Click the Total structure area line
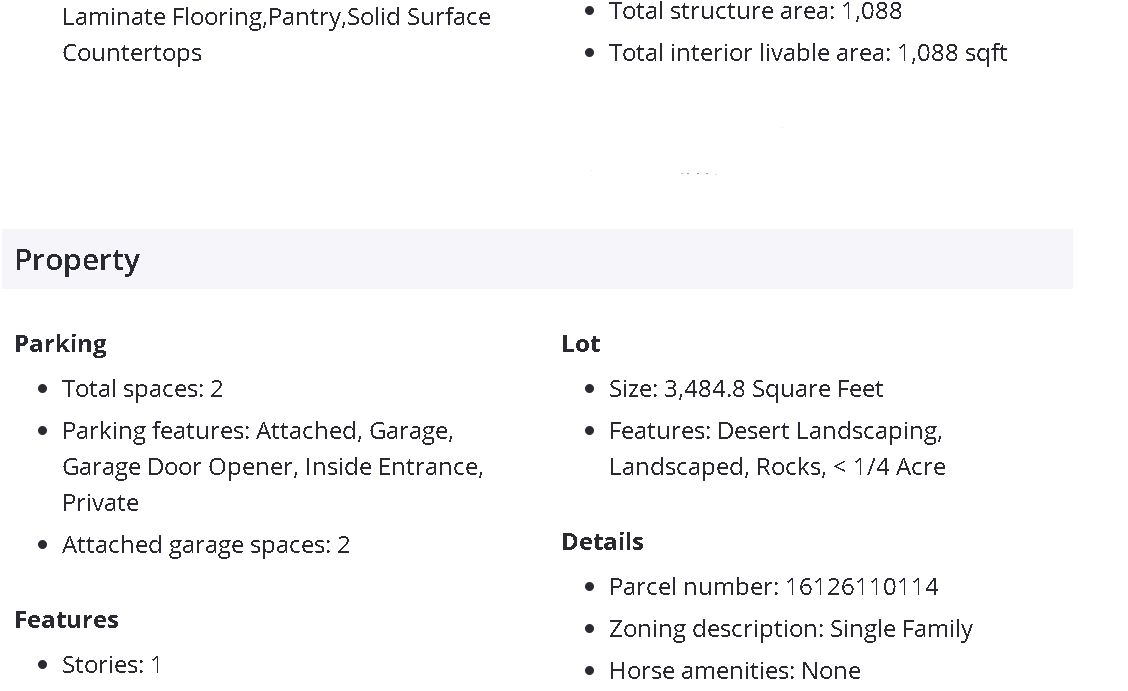This screenshot has height=691, width=1128. point(755,12)
